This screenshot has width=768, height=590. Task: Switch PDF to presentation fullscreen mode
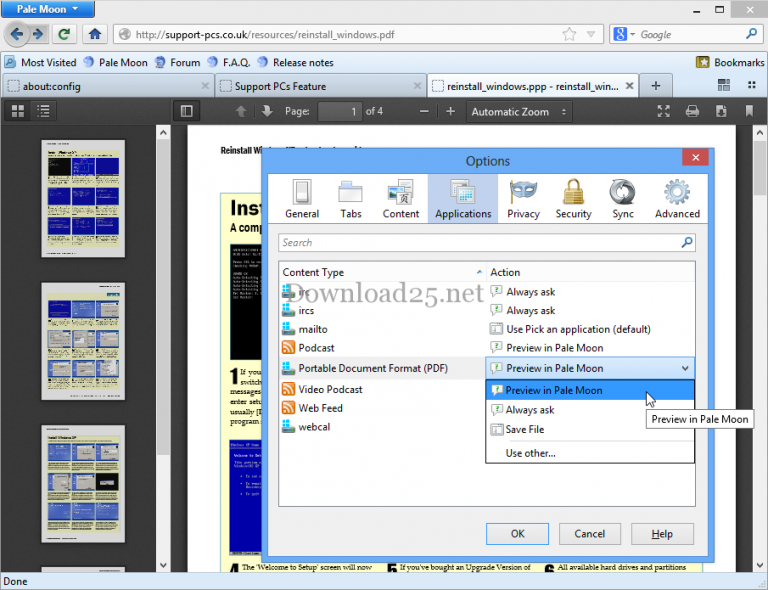tap(663, 111)
